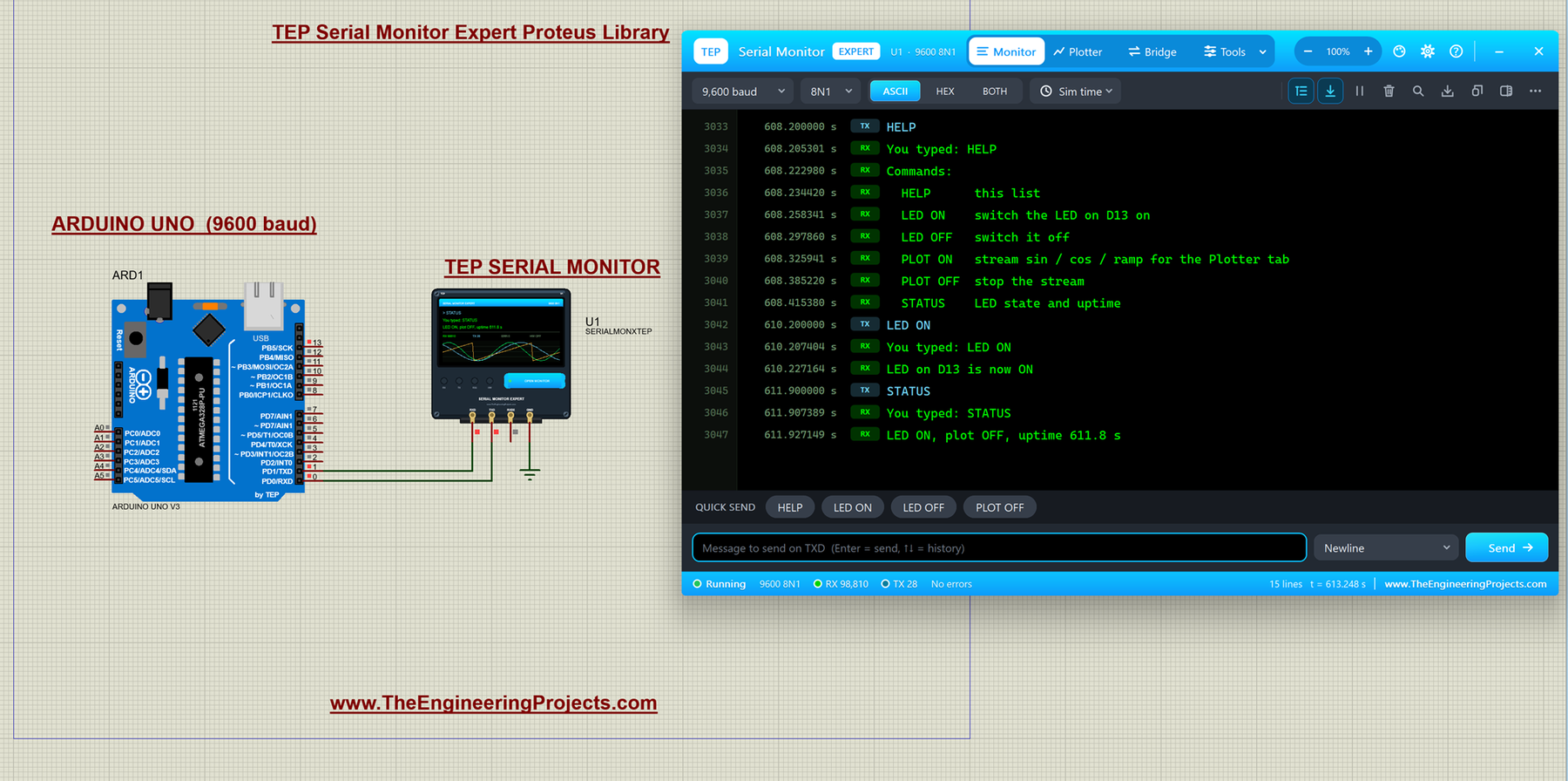The image size is (1568, 781).
Task: Switch to the Plotter tab
Action: click(1078, 51)
